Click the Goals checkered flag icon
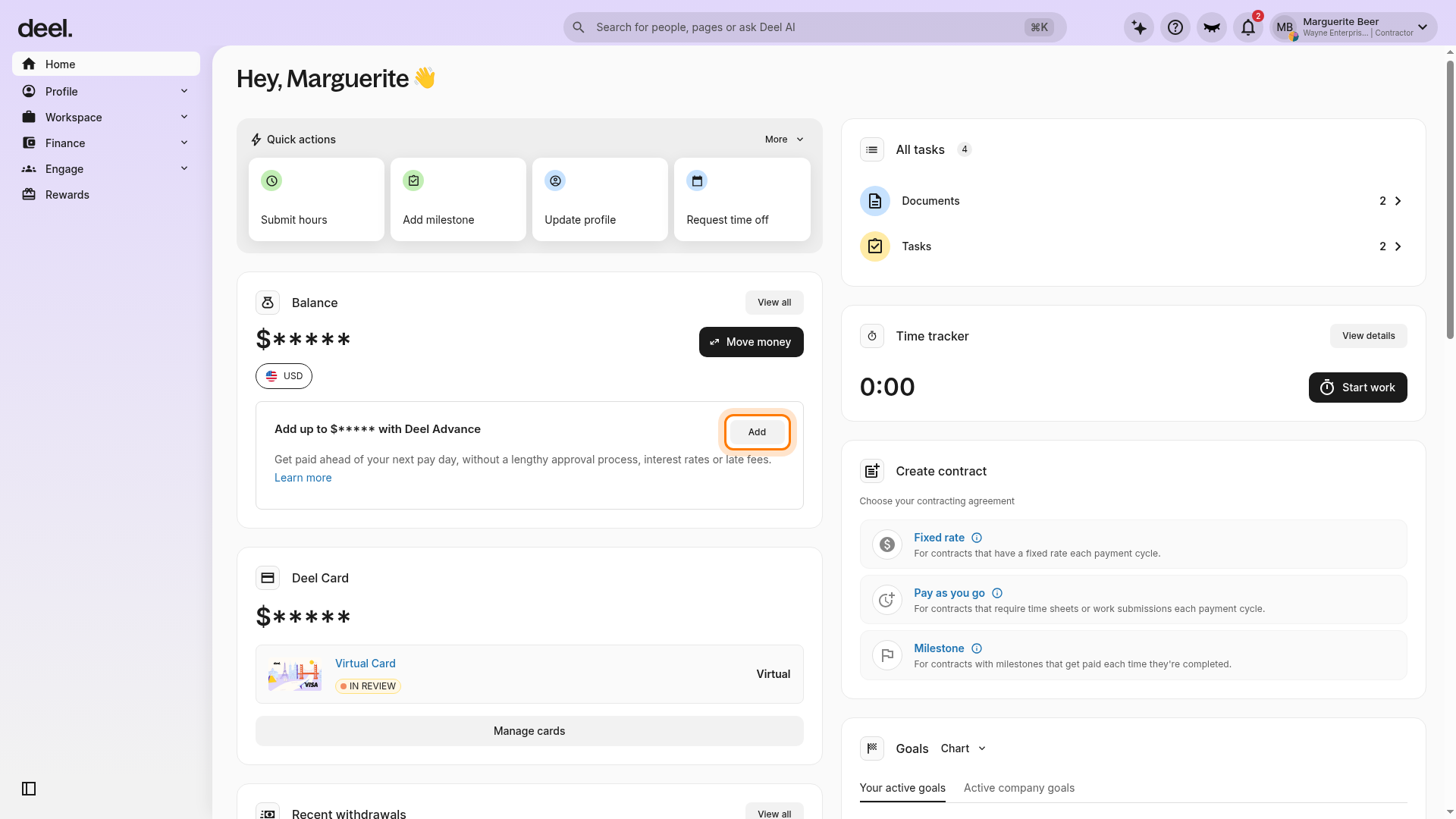The height and width of the screenshot is (819, 1456). 872,748
